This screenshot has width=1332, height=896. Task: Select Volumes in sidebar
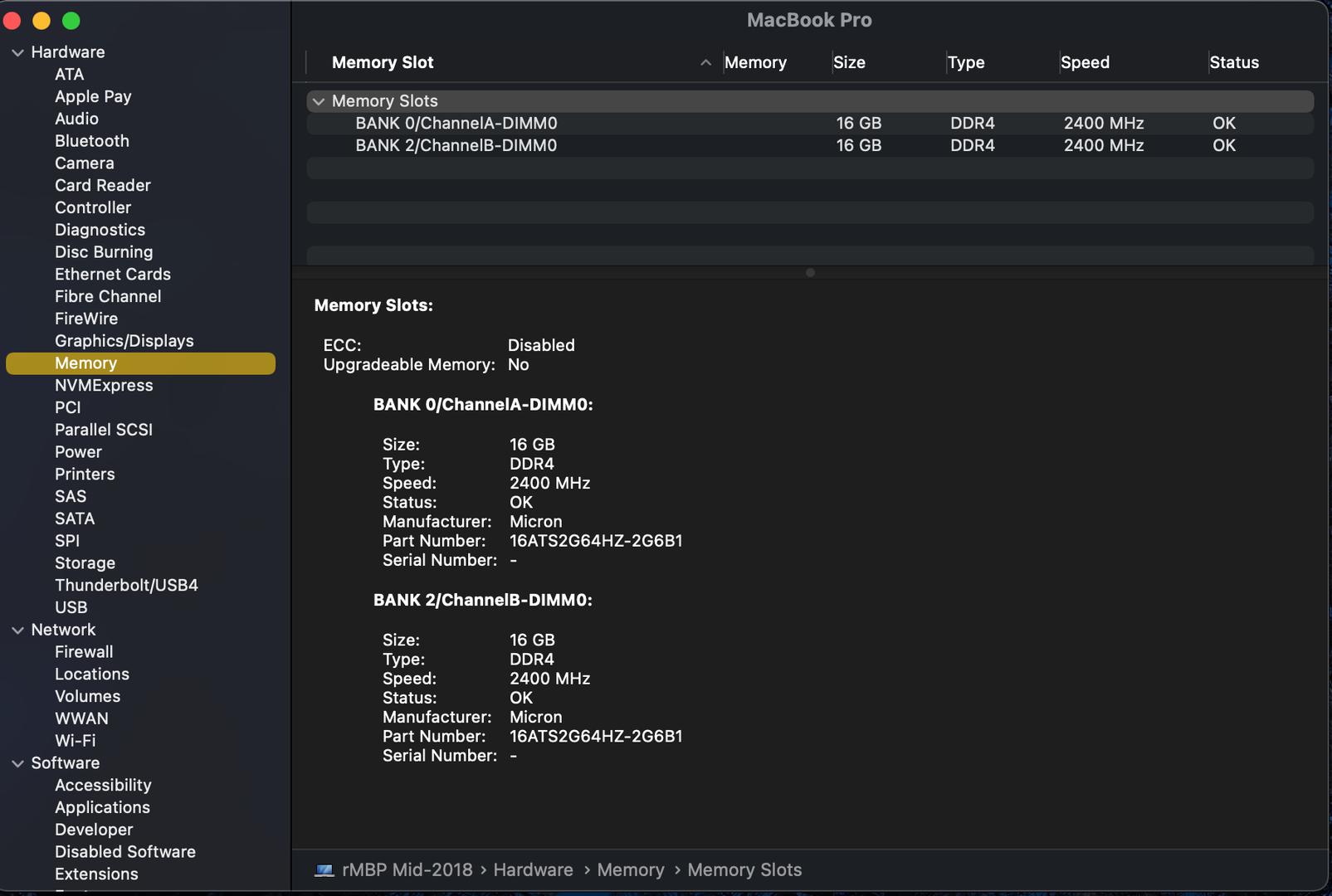coord(87,697)
